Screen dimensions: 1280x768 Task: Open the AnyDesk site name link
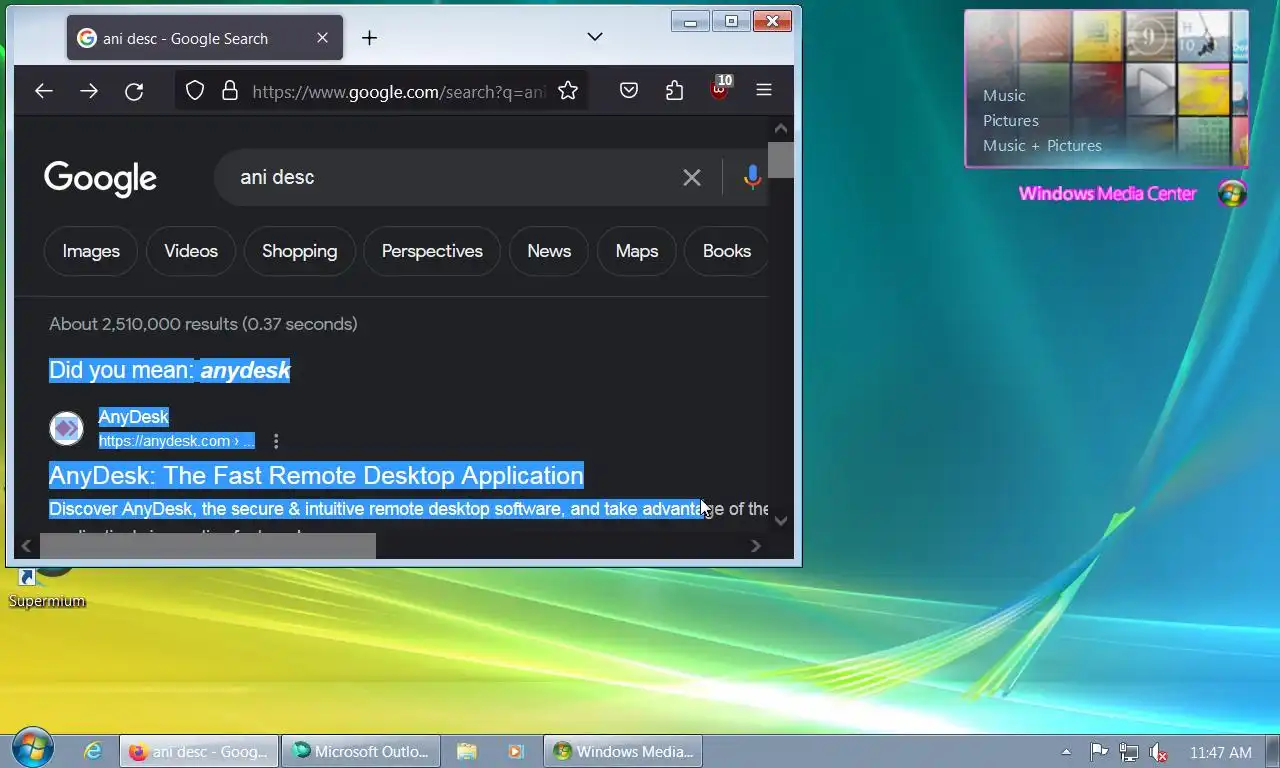pos(134,417)
